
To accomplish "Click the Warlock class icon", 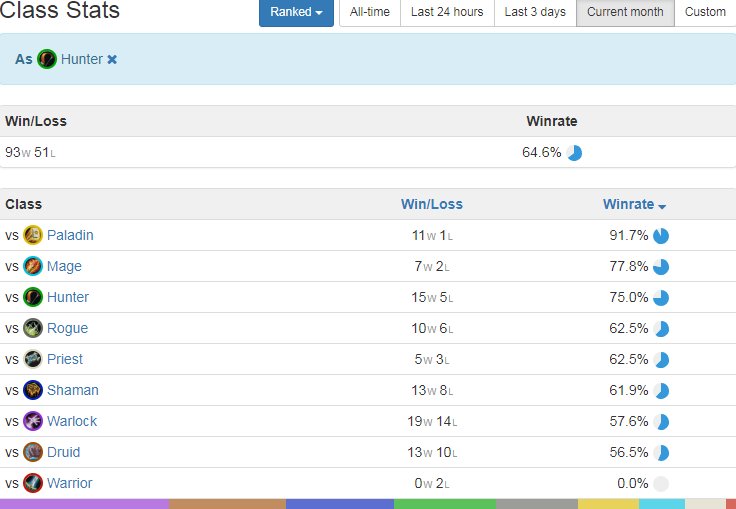I will click(x=33, y=421).
